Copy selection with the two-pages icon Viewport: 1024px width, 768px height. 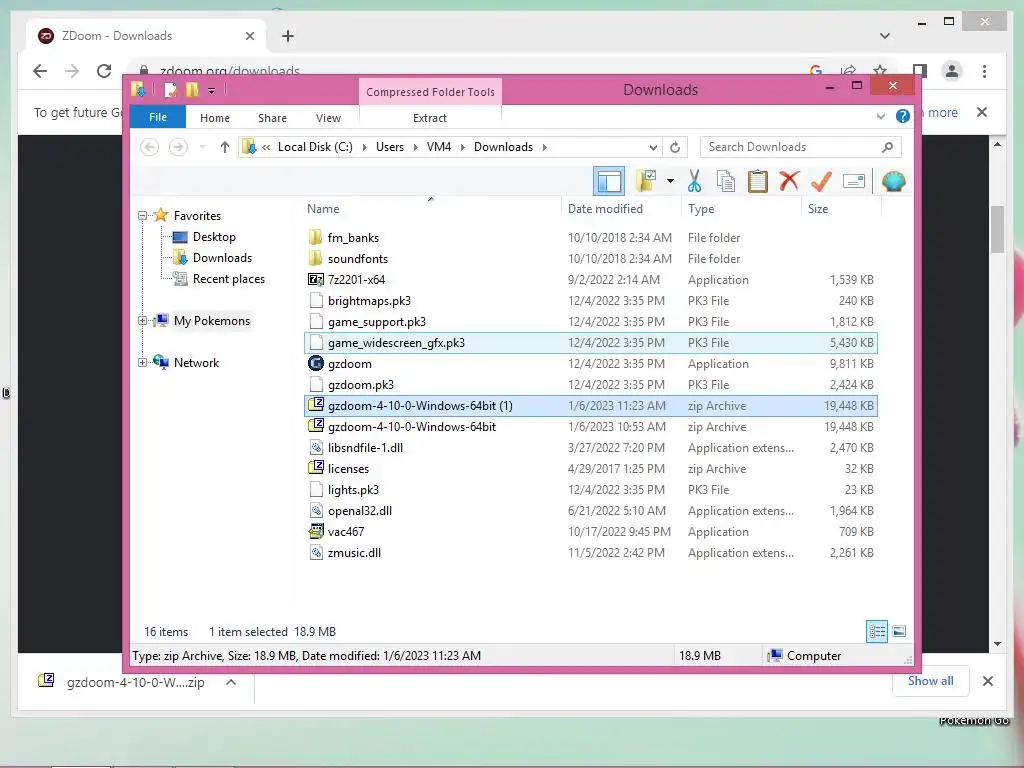click(726, 181)
